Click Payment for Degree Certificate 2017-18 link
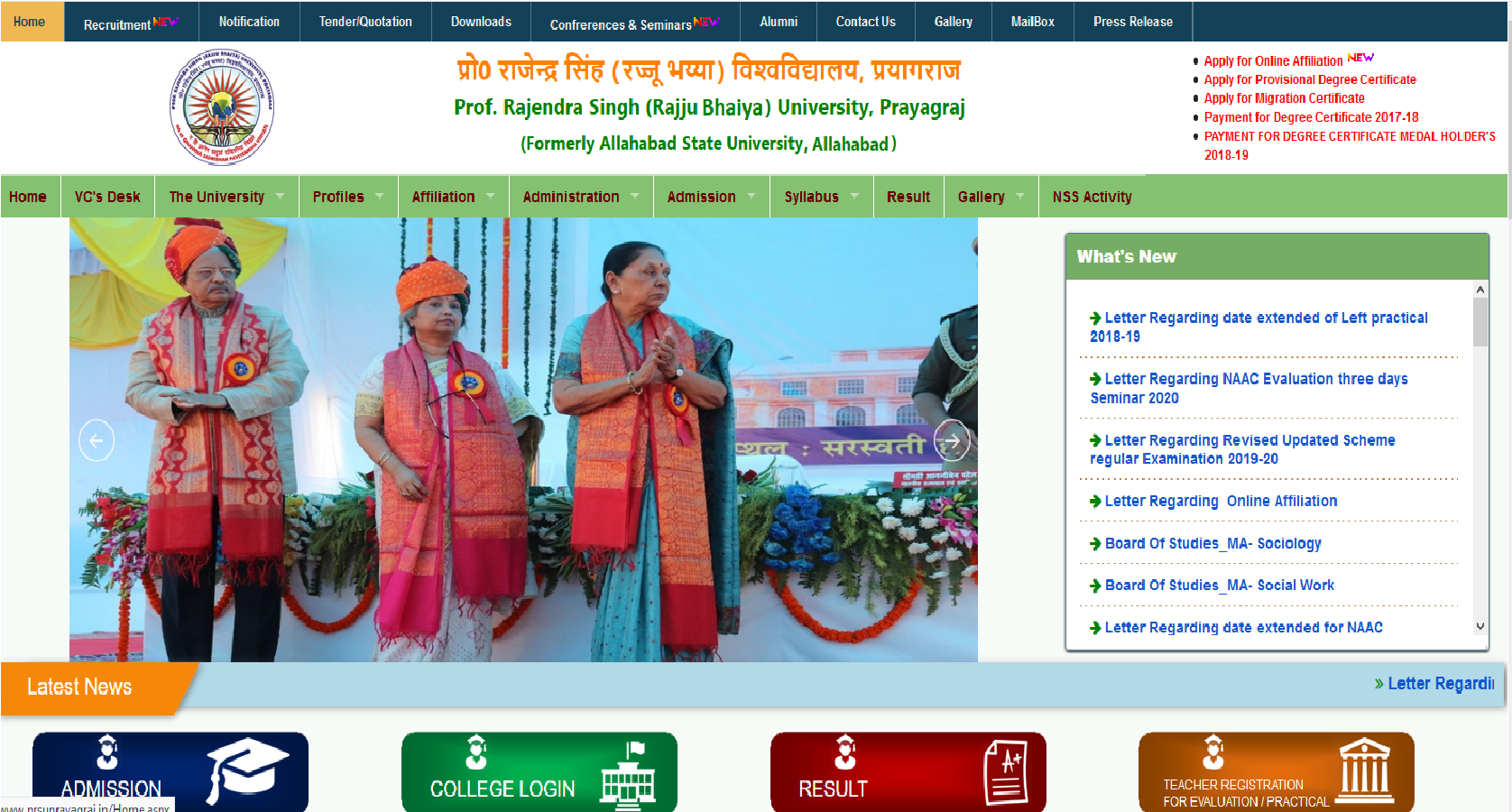This screenshot has width=1512, height=812. 1311,117
